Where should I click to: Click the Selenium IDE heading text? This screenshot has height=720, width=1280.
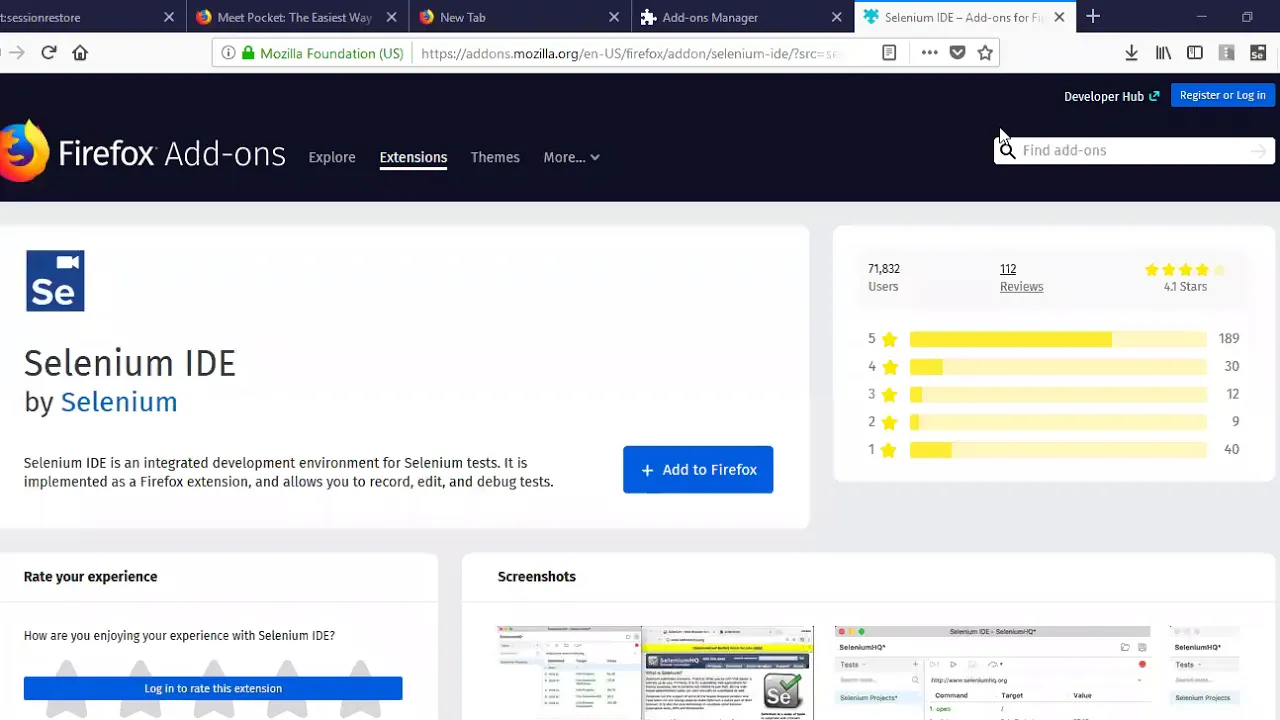point(130,362)
